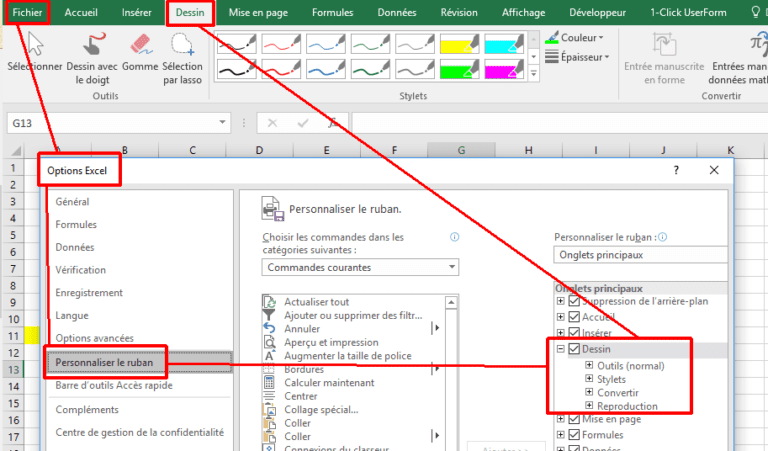The height and width of the screenshot is (451, 768).
Task: Click the Aperçu et impression icon
Action: click(269, 342)
